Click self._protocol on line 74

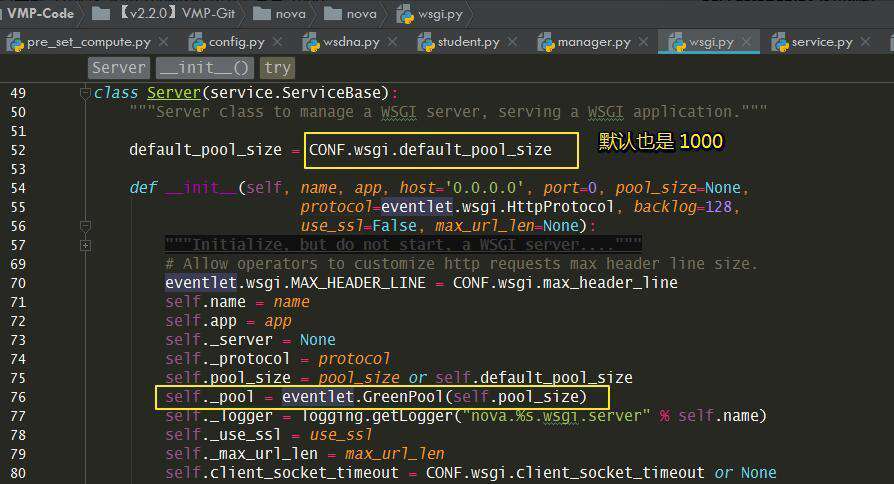tap(227, 359)
